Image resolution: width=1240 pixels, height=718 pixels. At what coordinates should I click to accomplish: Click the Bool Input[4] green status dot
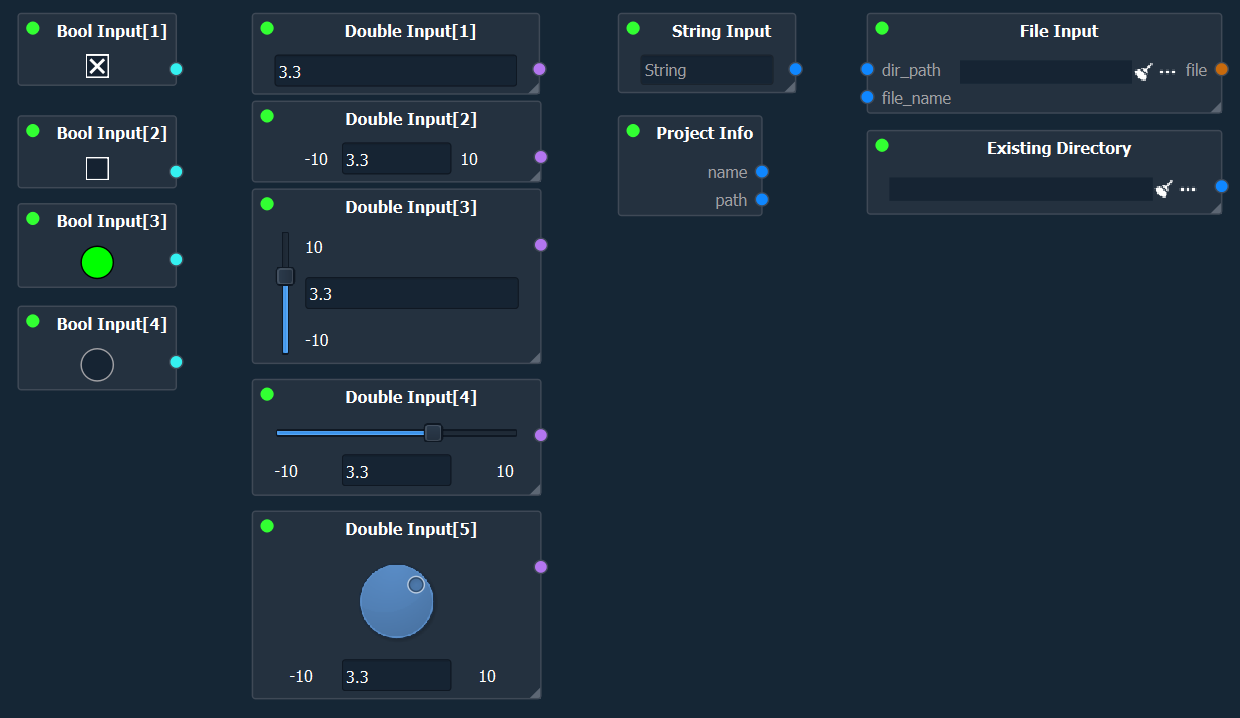33,321
